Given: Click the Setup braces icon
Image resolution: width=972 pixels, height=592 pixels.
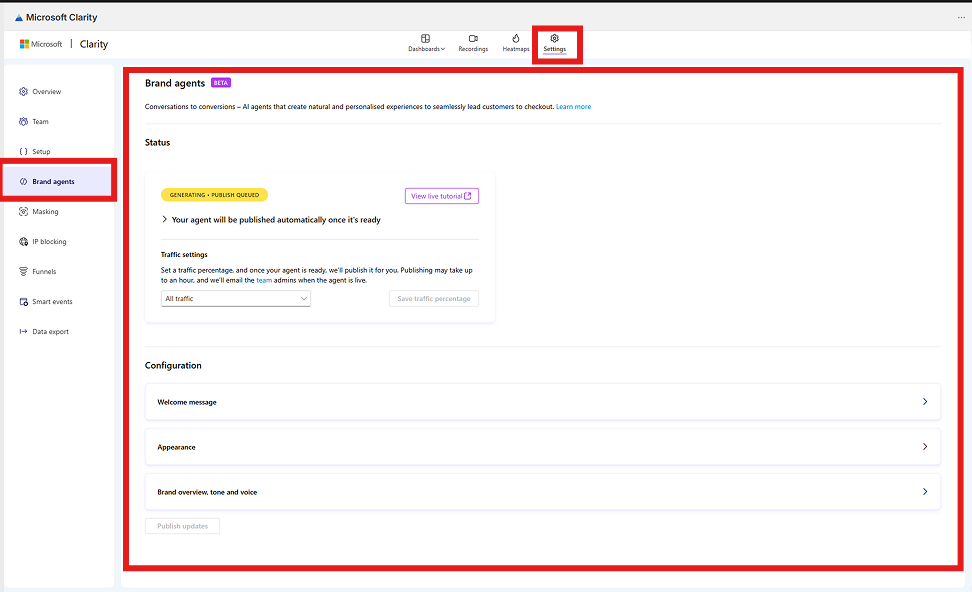Looking at the screenshot, I should 24,151.
